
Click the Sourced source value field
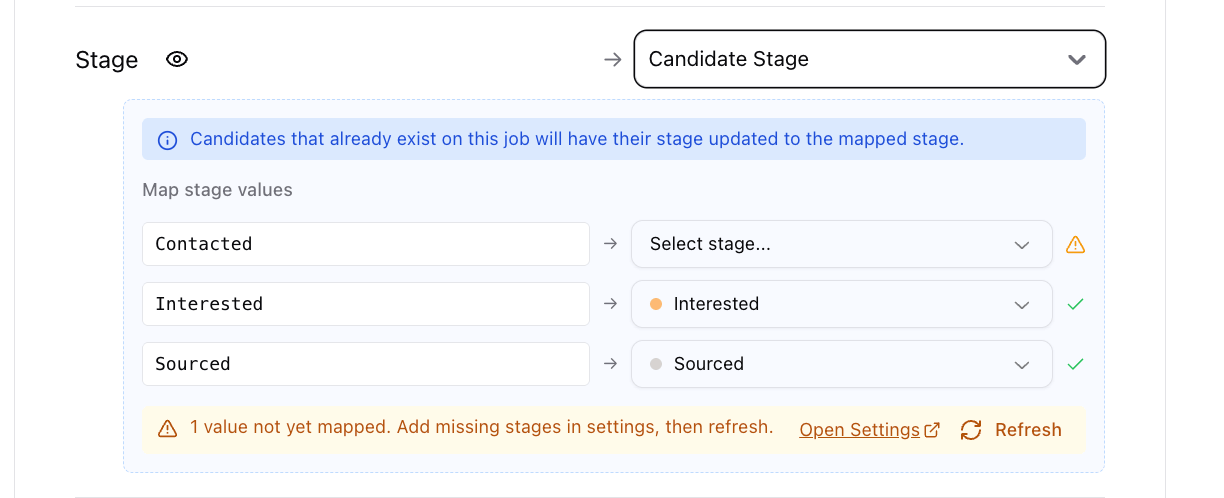[x=366, y=364]
